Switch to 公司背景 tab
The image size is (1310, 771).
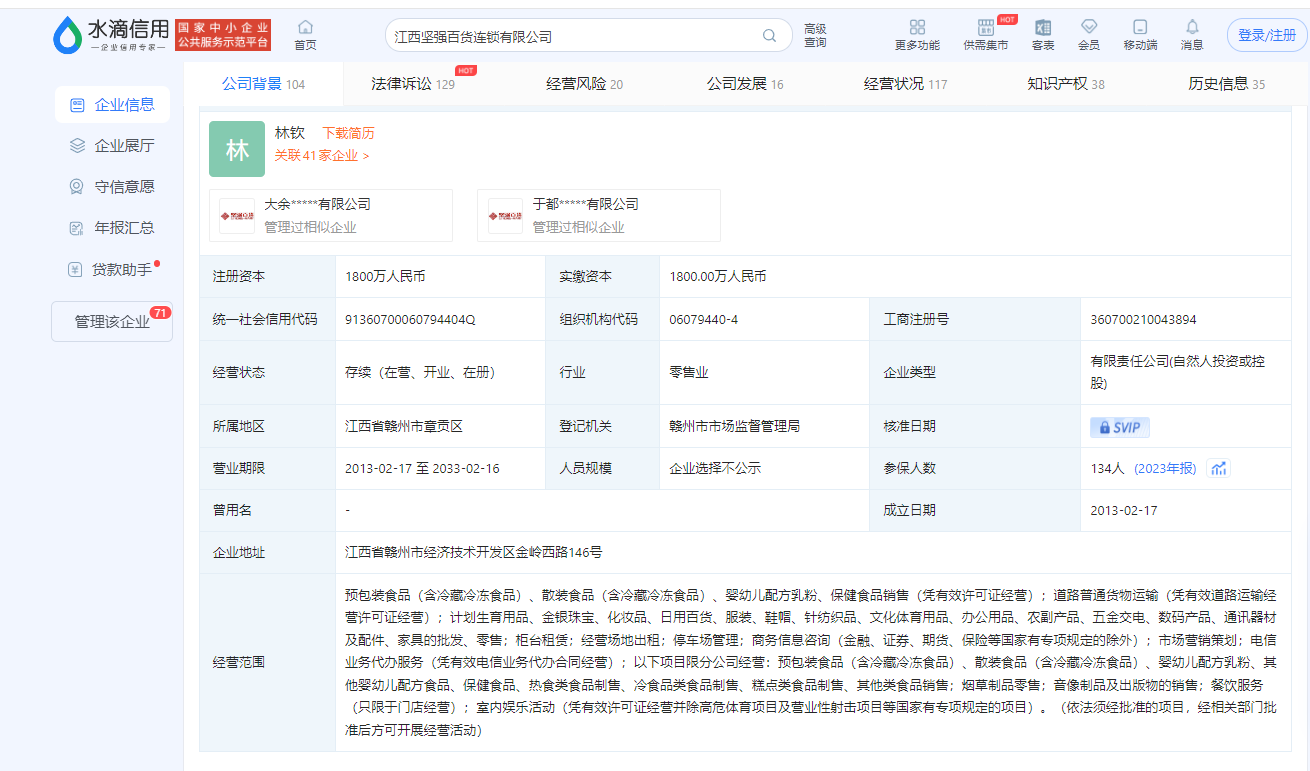click(x=263, y=84)
